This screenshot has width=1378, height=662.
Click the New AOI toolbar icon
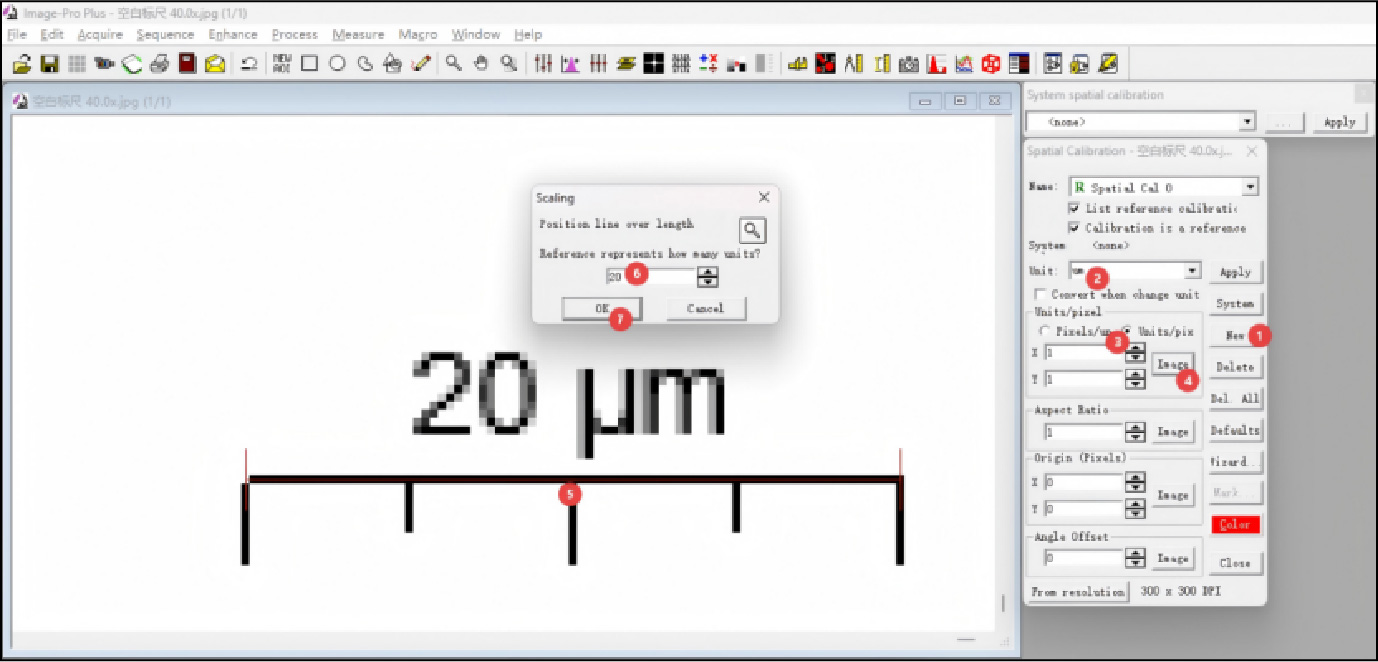click(282, 64)
